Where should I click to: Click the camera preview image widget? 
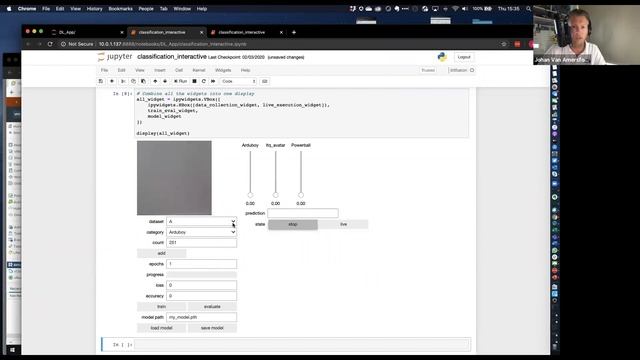174,178
